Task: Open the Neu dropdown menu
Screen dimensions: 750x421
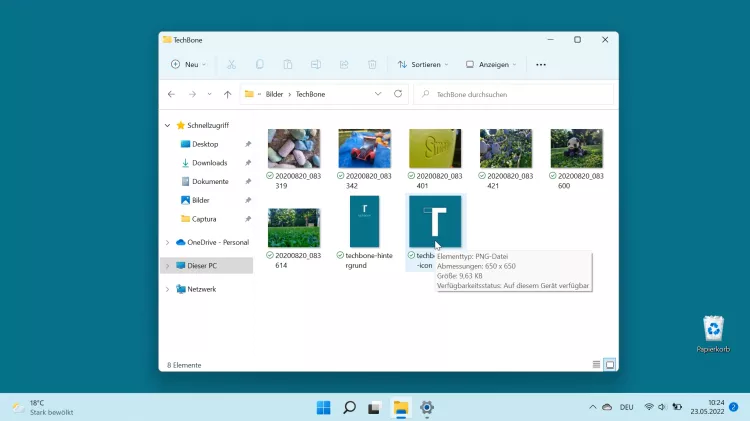Action: [x=188, y=65]
